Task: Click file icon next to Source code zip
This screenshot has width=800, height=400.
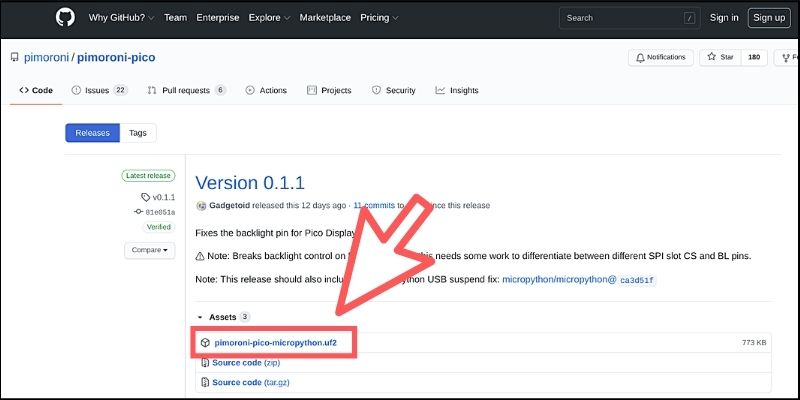Action: tap(205, 363)
